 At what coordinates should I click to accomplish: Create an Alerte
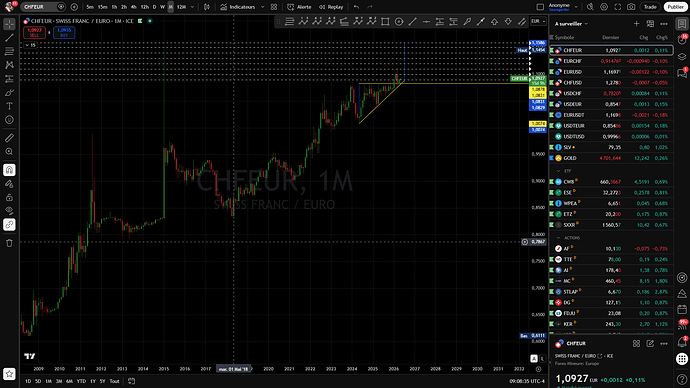coord(299,7)
